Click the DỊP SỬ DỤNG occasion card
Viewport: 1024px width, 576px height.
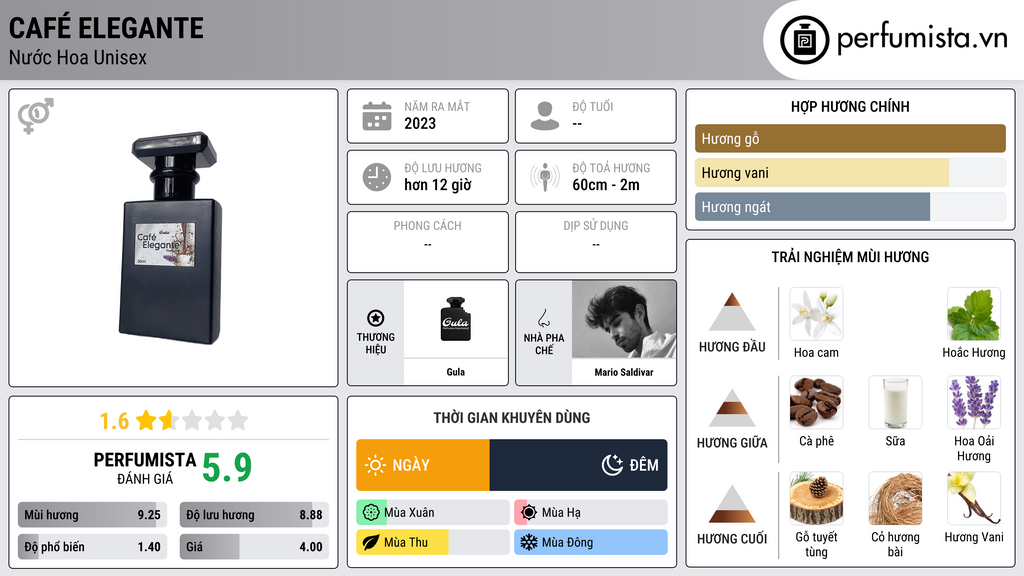pyautogui.click(x=596, y=242)
